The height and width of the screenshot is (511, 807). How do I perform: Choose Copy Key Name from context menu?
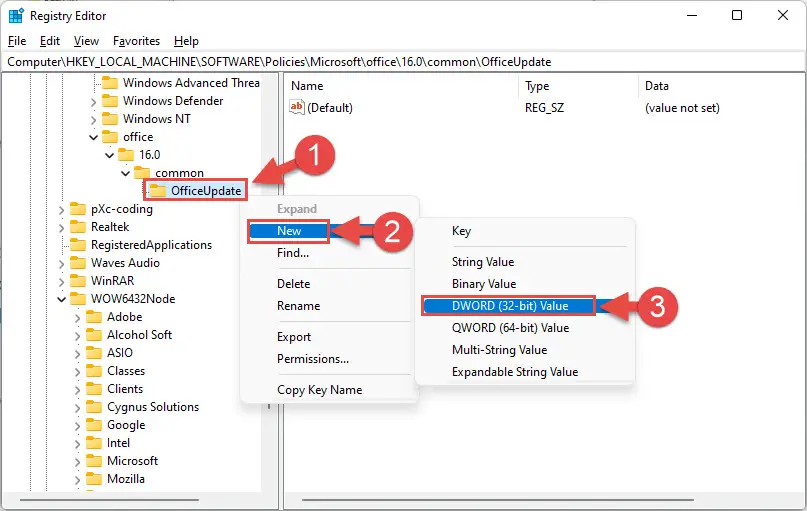pyautogui.click(x=319, y=390)
